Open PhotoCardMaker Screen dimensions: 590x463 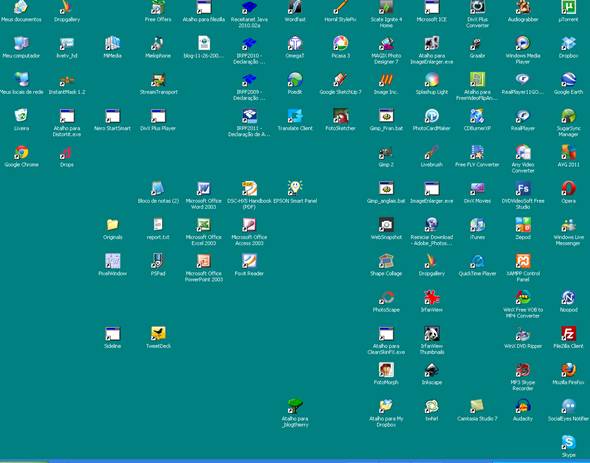432,116
